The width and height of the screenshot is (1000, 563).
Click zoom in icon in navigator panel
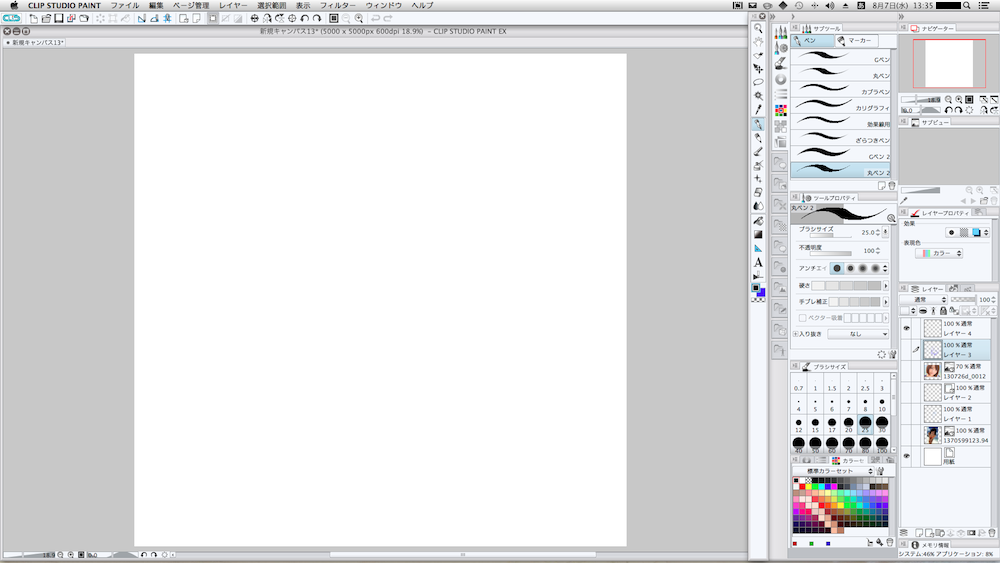[959, 99]
